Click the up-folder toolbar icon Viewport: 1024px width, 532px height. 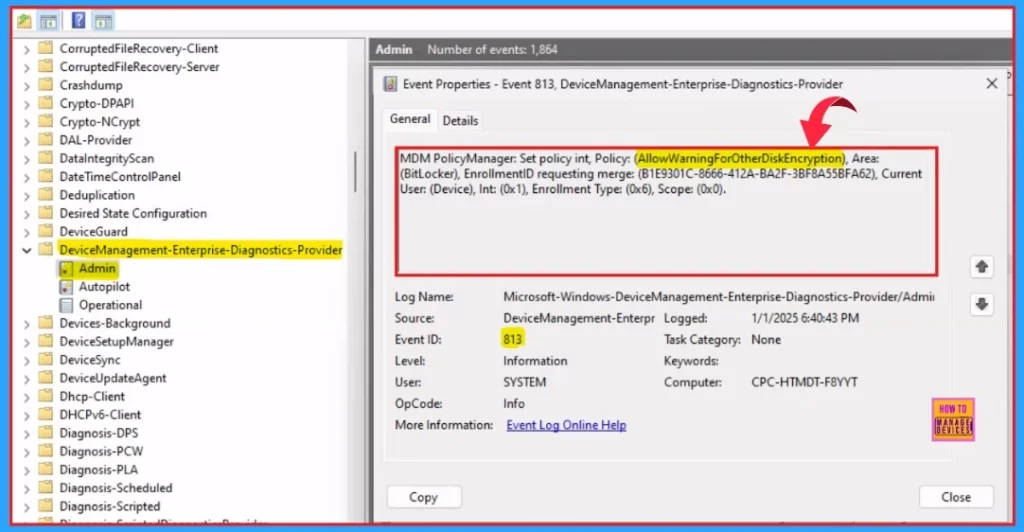(x=24, y=21)
